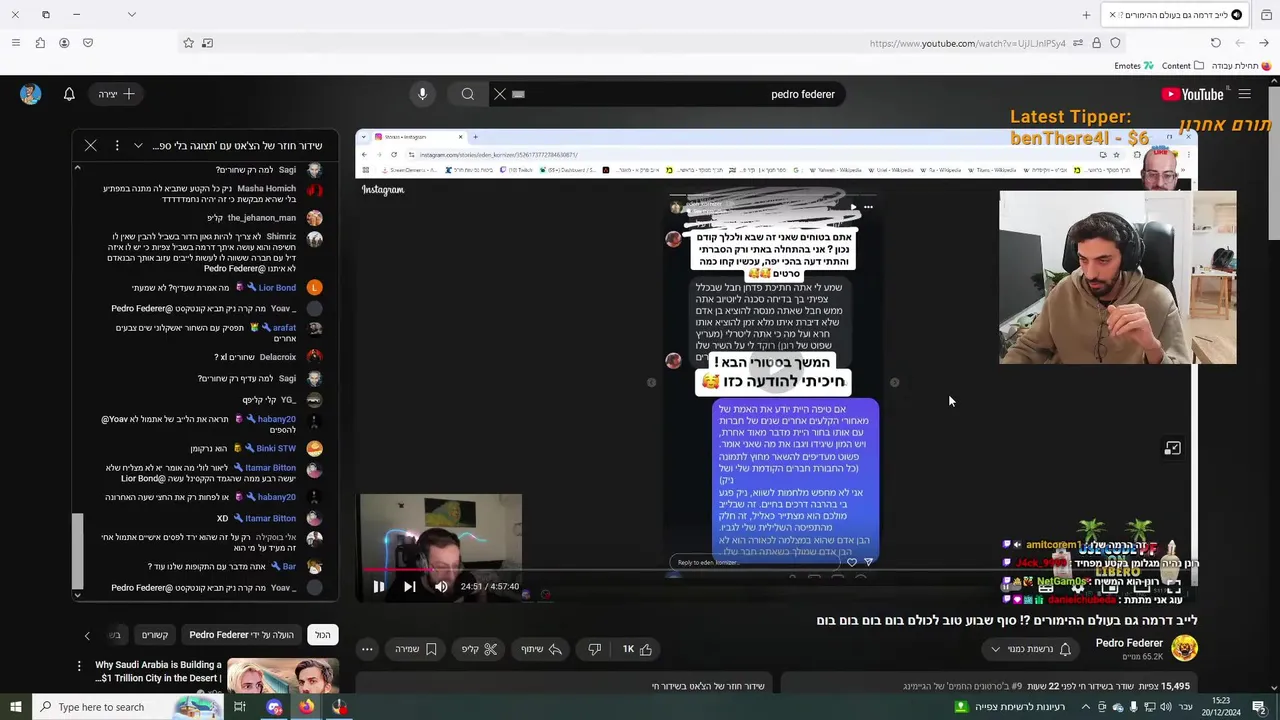The image size is (1280, 720).
Task: Bookmark this page with star icon
Action: point(188,43)
